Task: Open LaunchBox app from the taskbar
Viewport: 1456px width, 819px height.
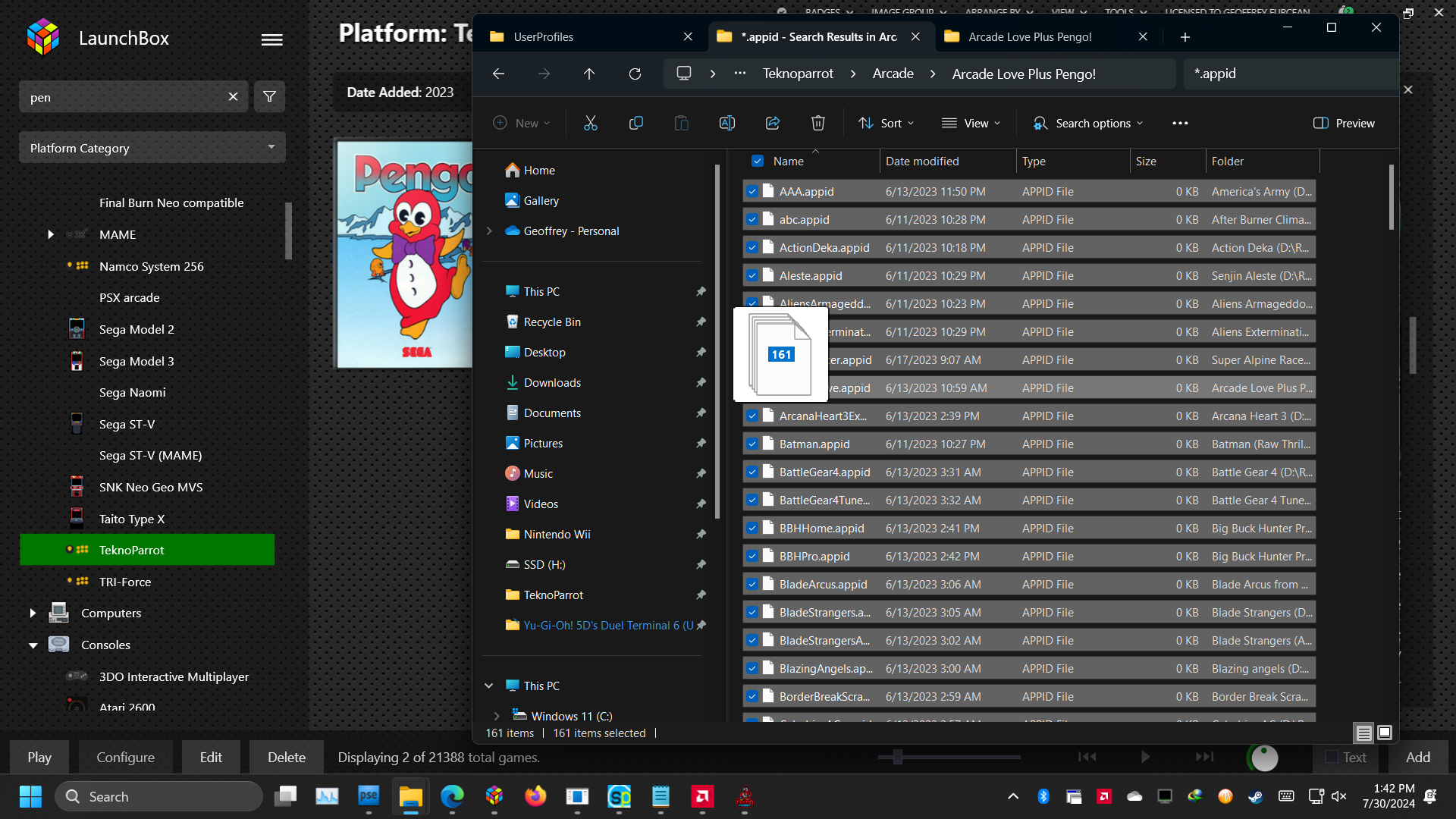Action: [494, 796]
